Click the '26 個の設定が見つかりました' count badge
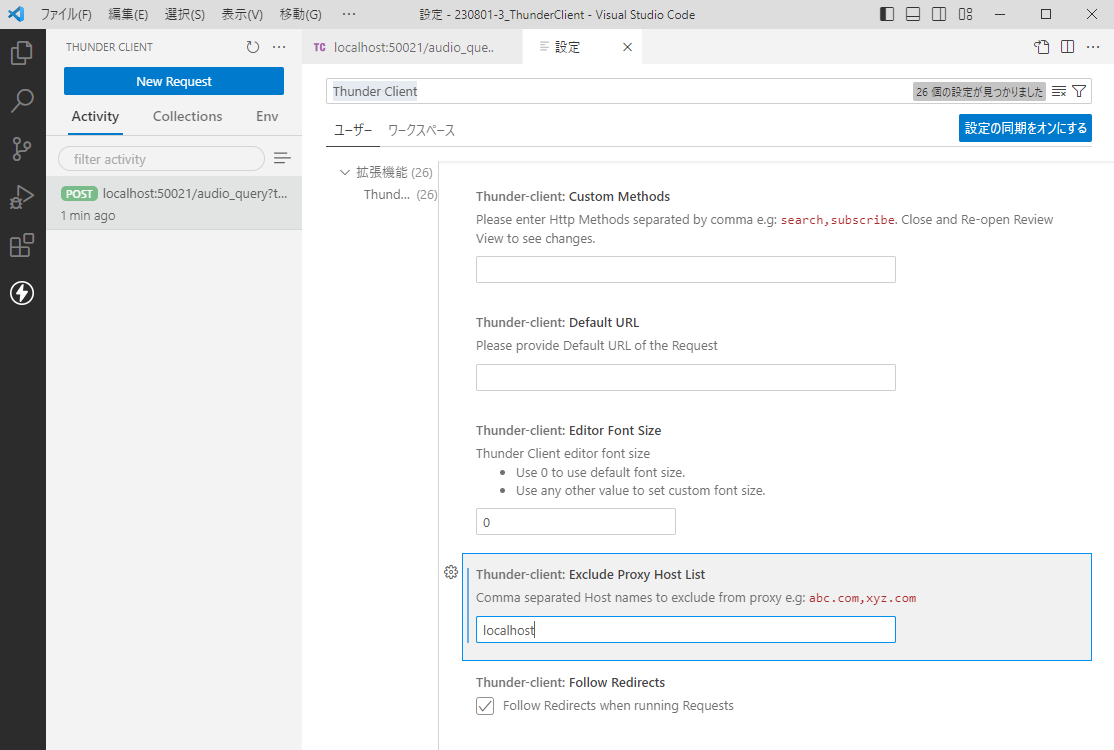This screenshot has width=1114, height=750. coord(979,92)
